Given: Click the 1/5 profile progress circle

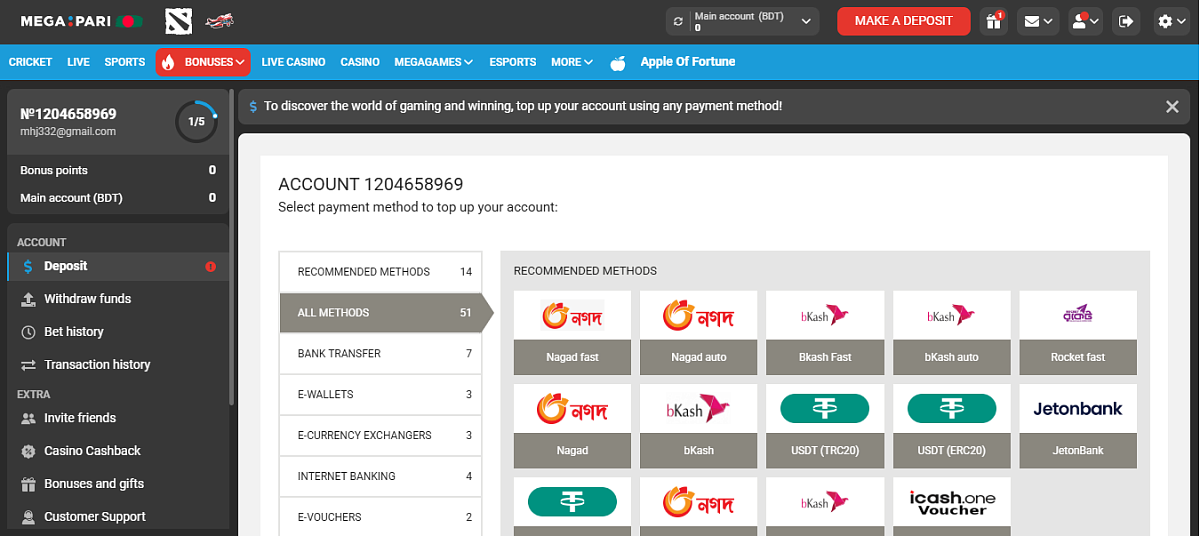Looking at the screenshot, I should 196,121.
